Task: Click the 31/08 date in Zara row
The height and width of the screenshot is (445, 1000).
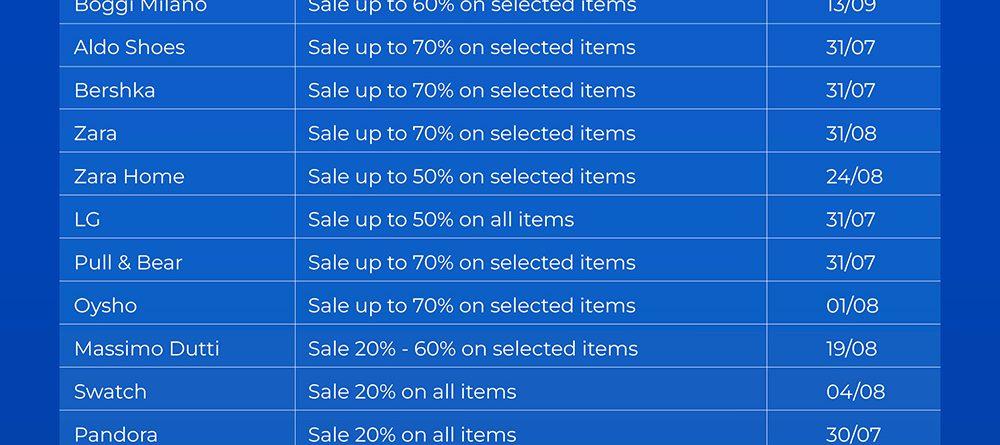Action: (x=851, y=133)
